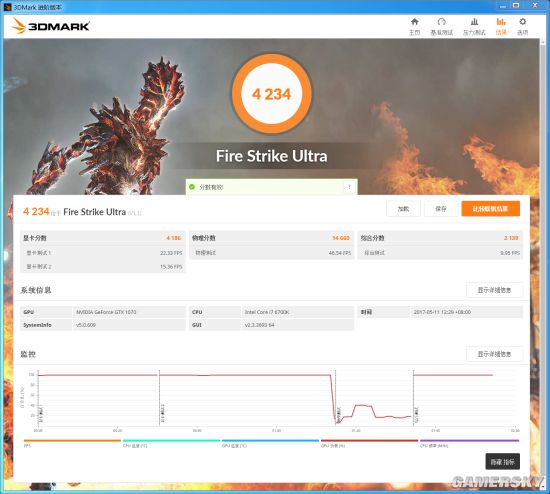Go to the Home (主页) tab icon
Viewport: 550px width, 494px height.
415,22
